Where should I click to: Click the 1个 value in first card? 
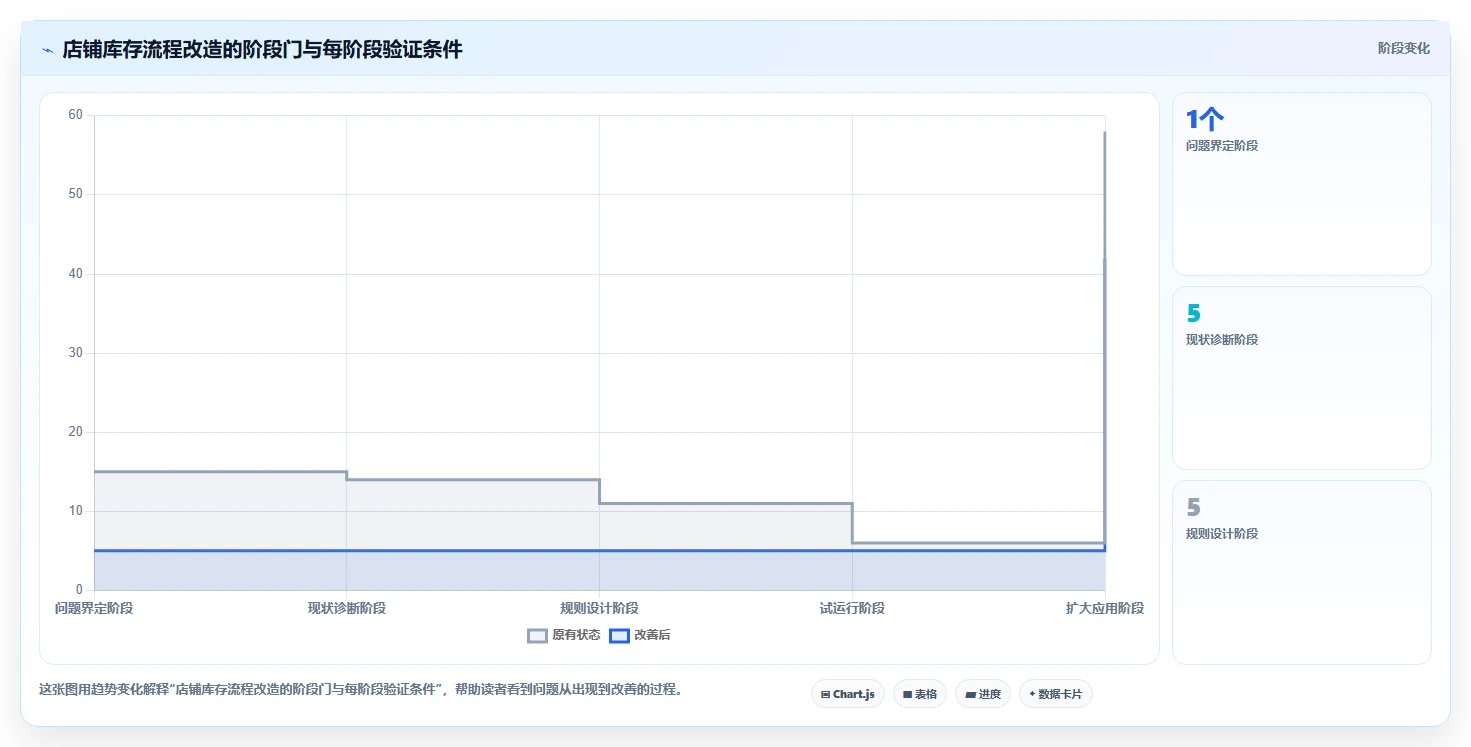1205,120
